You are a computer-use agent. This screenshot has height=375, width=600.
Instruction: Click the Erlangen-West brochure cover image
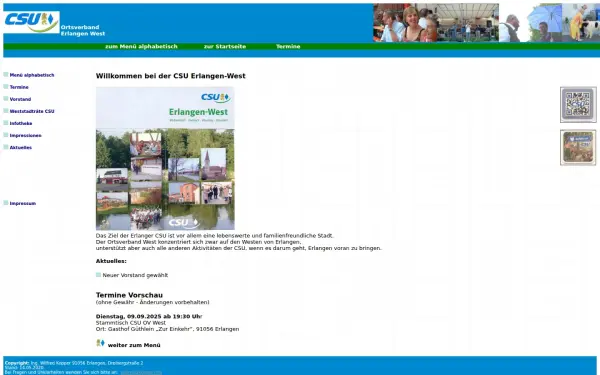pyautogui.click(x=165, y=158)
